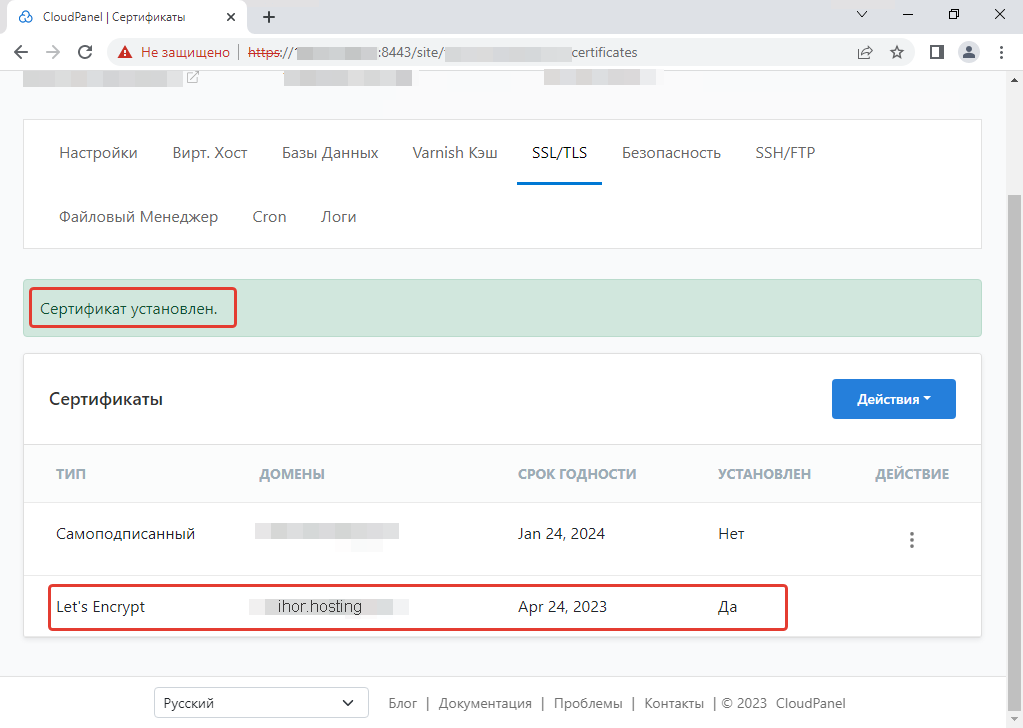This screenshot has width=1023, height=728.
Task: Open the Документация footer link
Action: point(485,703)
